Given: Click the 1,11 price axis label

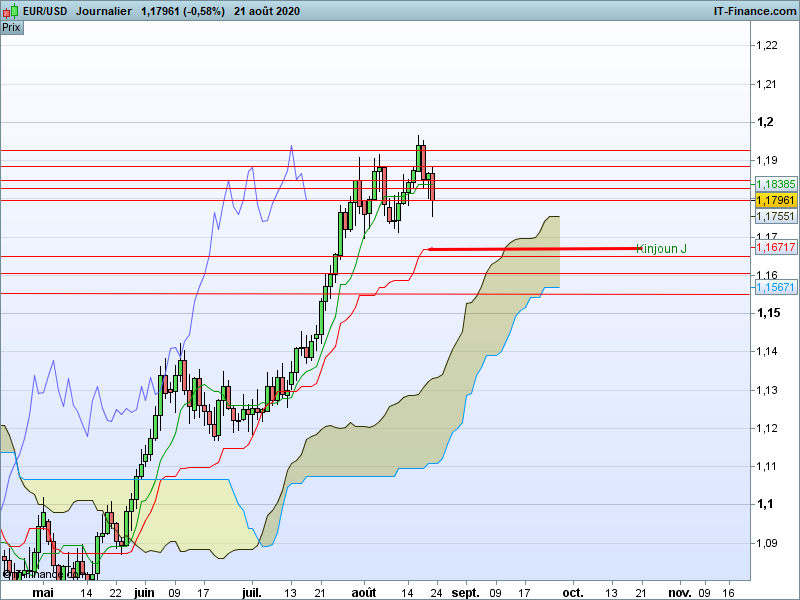Looking at the screenshot, I should pos(767,466).
